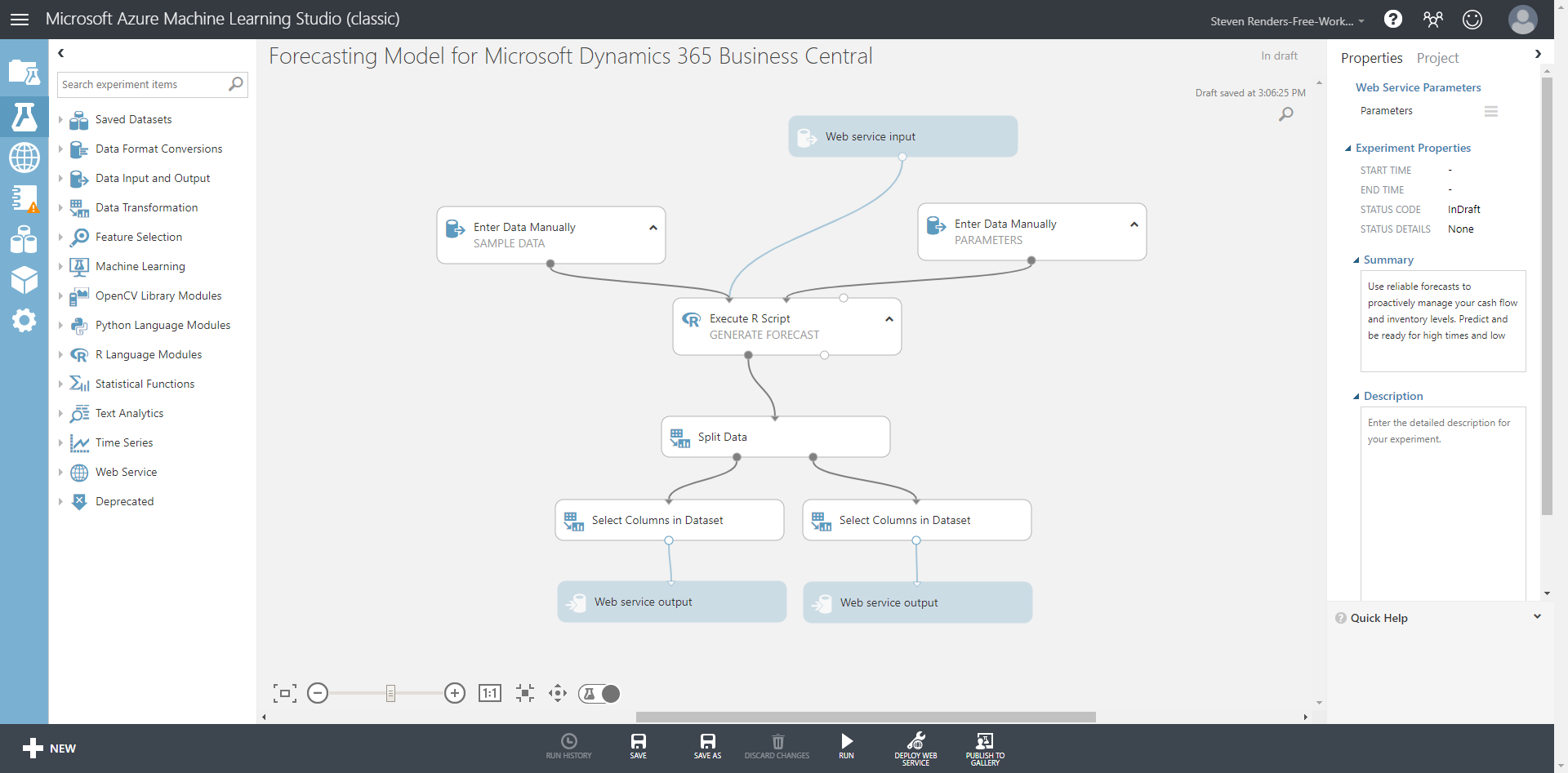The width and height of the screenshot is (1568, 773).
Task: Collapse the Properties pane arrow
Action: tap(1538, 54)
